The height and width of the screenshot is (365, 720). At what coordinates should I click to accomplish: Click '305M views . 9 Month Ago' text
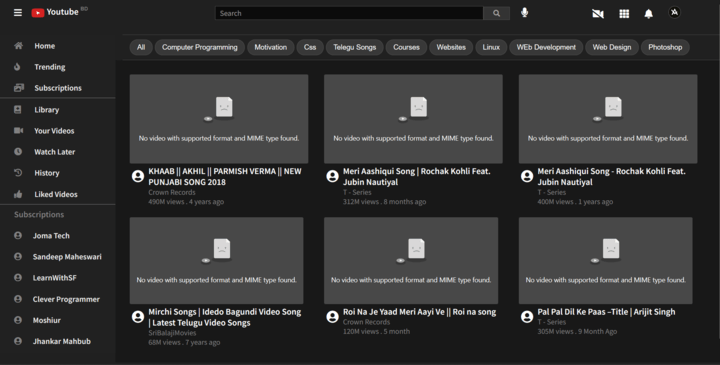577,331
